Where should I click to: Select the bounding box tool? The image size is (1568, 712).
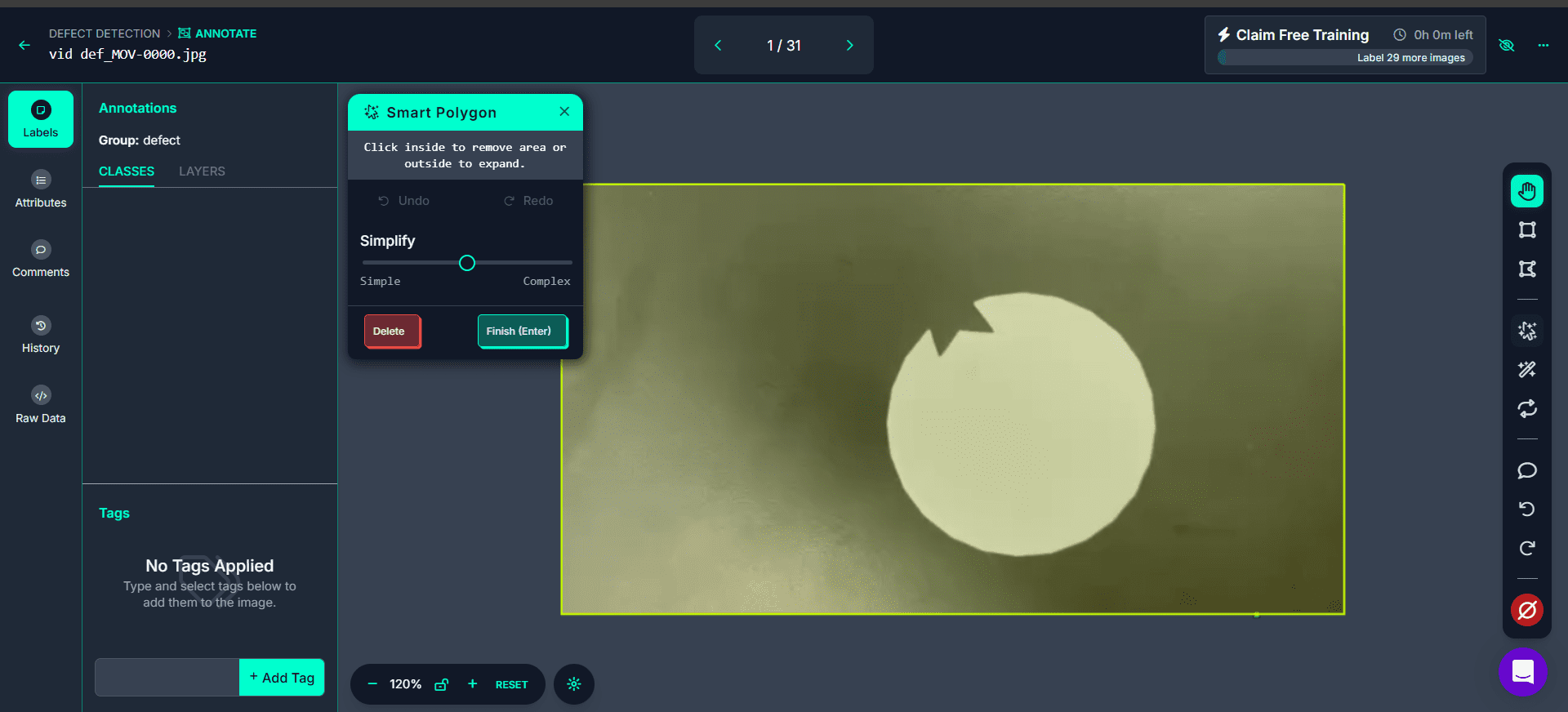tap(1526, 230)
